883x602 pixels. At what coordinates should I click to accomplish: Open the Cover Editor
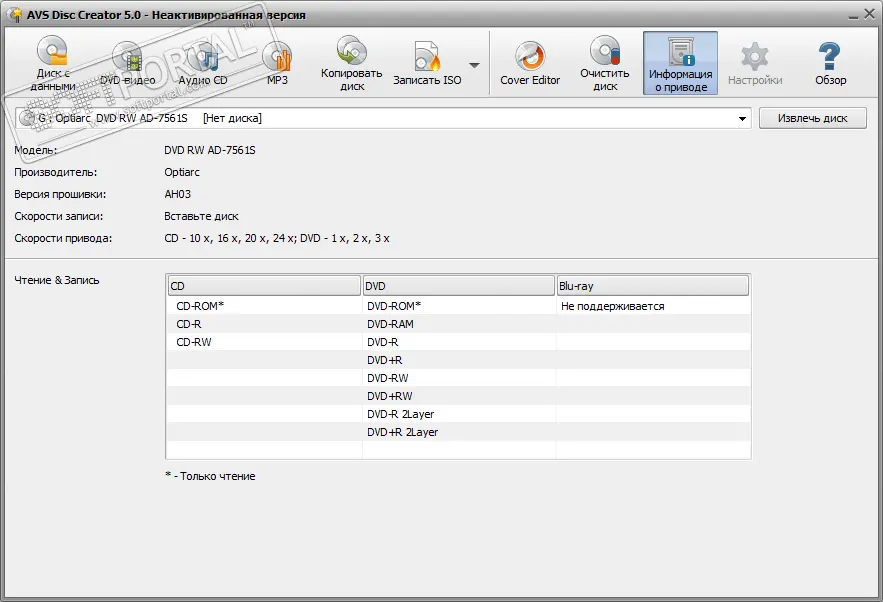pos(530,63)
